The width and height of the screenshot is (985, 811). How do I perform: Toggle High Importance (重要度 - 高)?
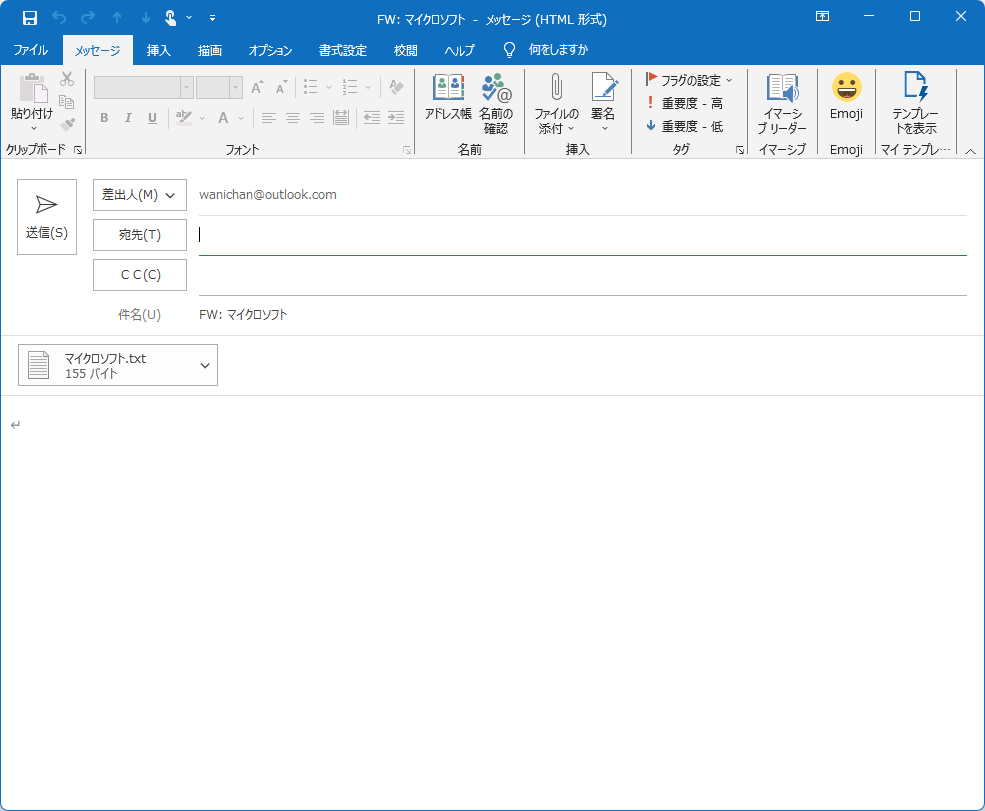[x=685, y=103]
